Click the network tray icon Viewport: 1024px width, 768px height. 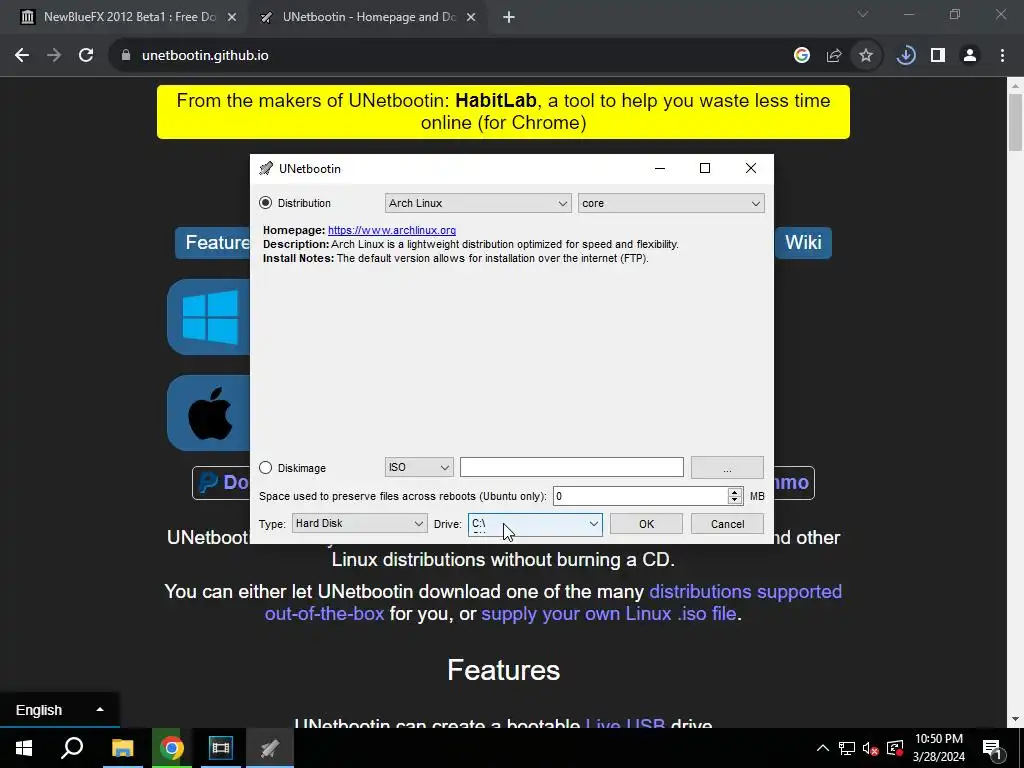pos(847,748)
